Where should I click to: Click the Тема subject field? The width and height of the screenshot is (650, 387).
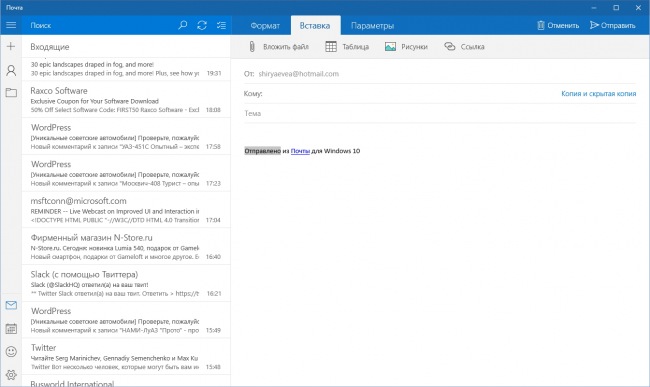point(439,113)
